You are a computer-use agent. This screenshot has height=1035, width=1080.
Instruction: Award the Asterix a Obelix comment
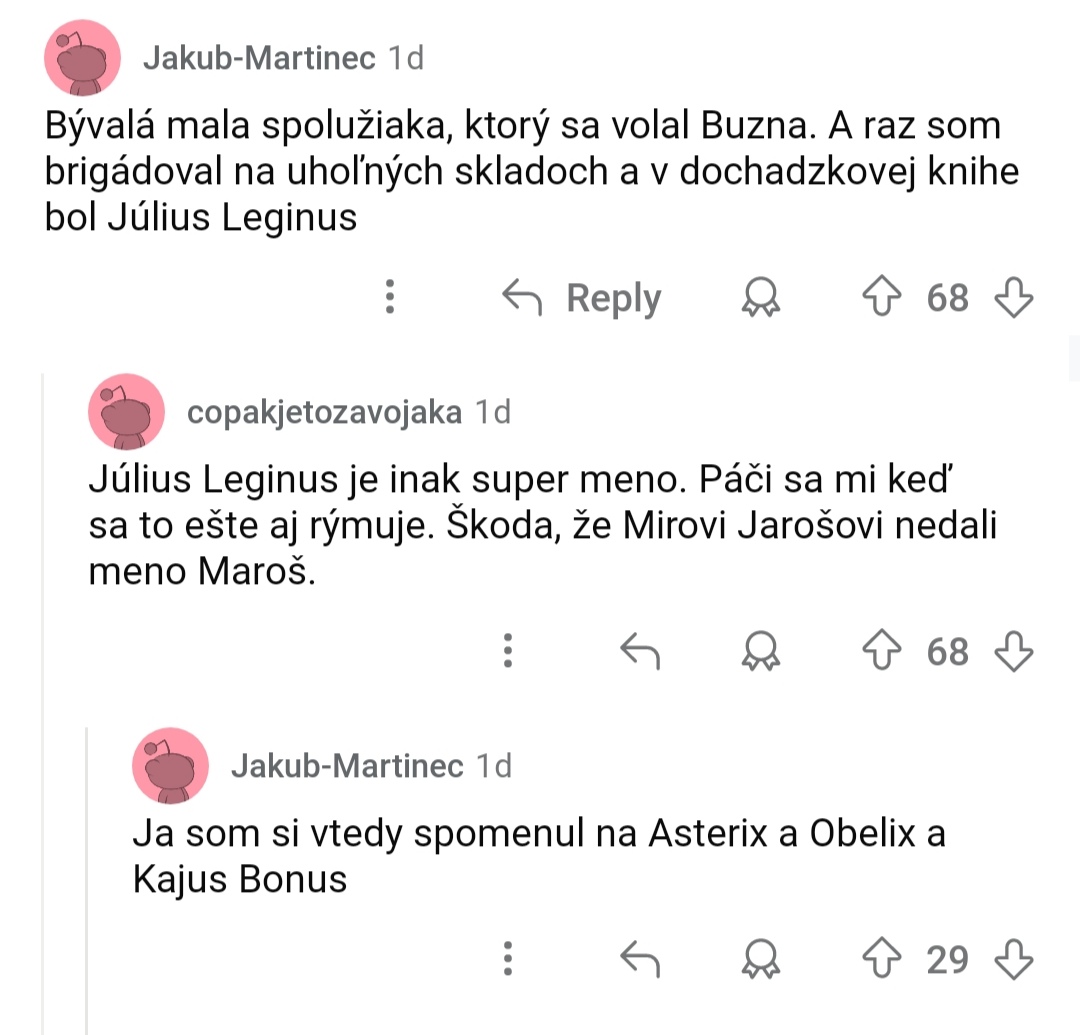761,960
